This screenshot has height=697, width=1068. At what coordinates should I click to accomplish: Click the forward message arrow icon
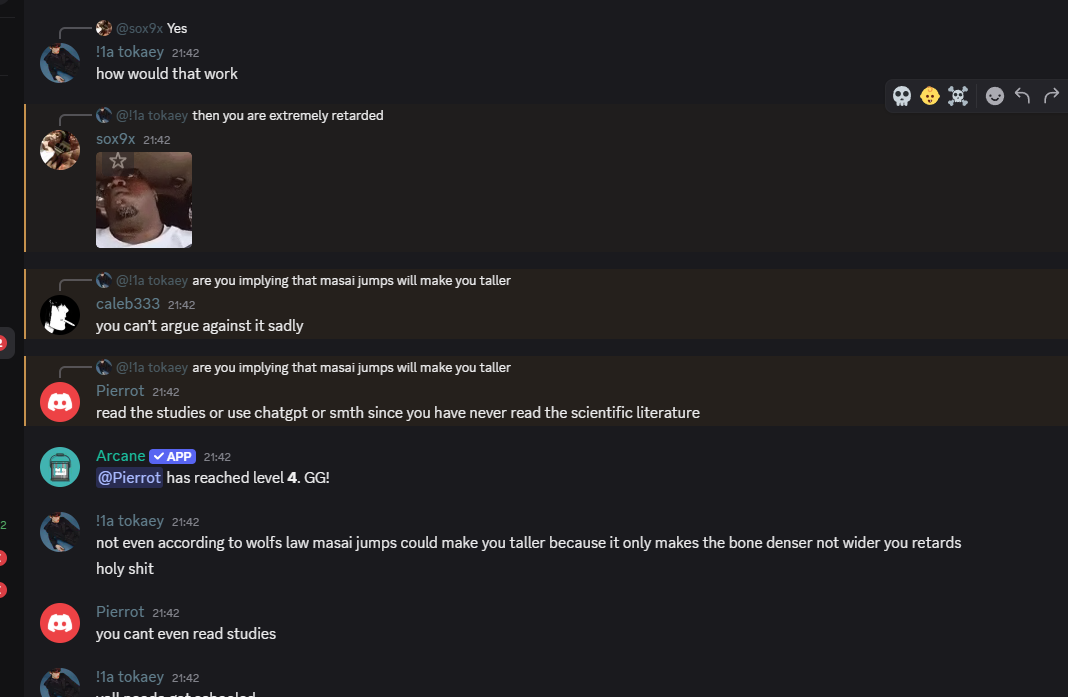pyautogui.click(x=1051, y=96)
